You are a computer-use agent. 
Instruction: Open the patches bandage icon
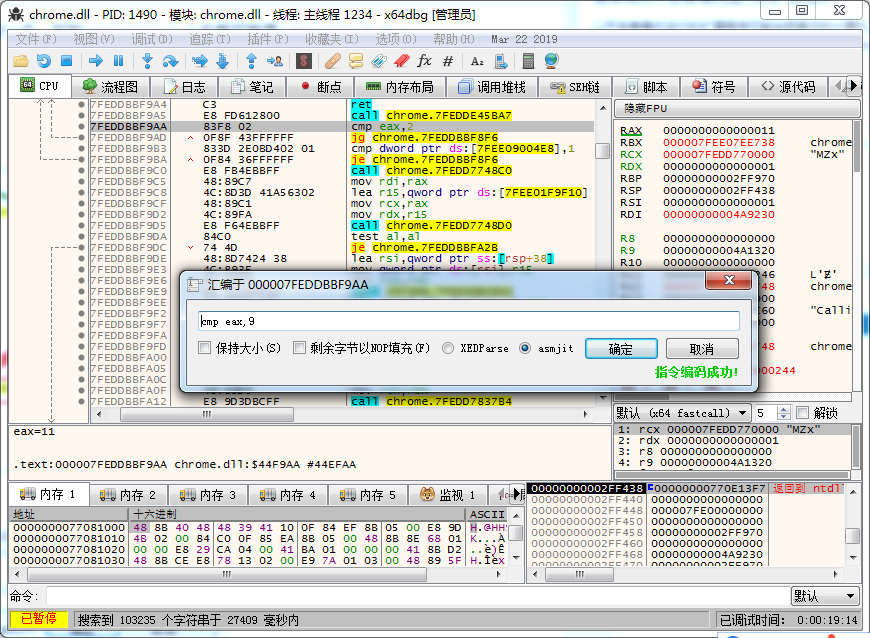click(332, 61)
